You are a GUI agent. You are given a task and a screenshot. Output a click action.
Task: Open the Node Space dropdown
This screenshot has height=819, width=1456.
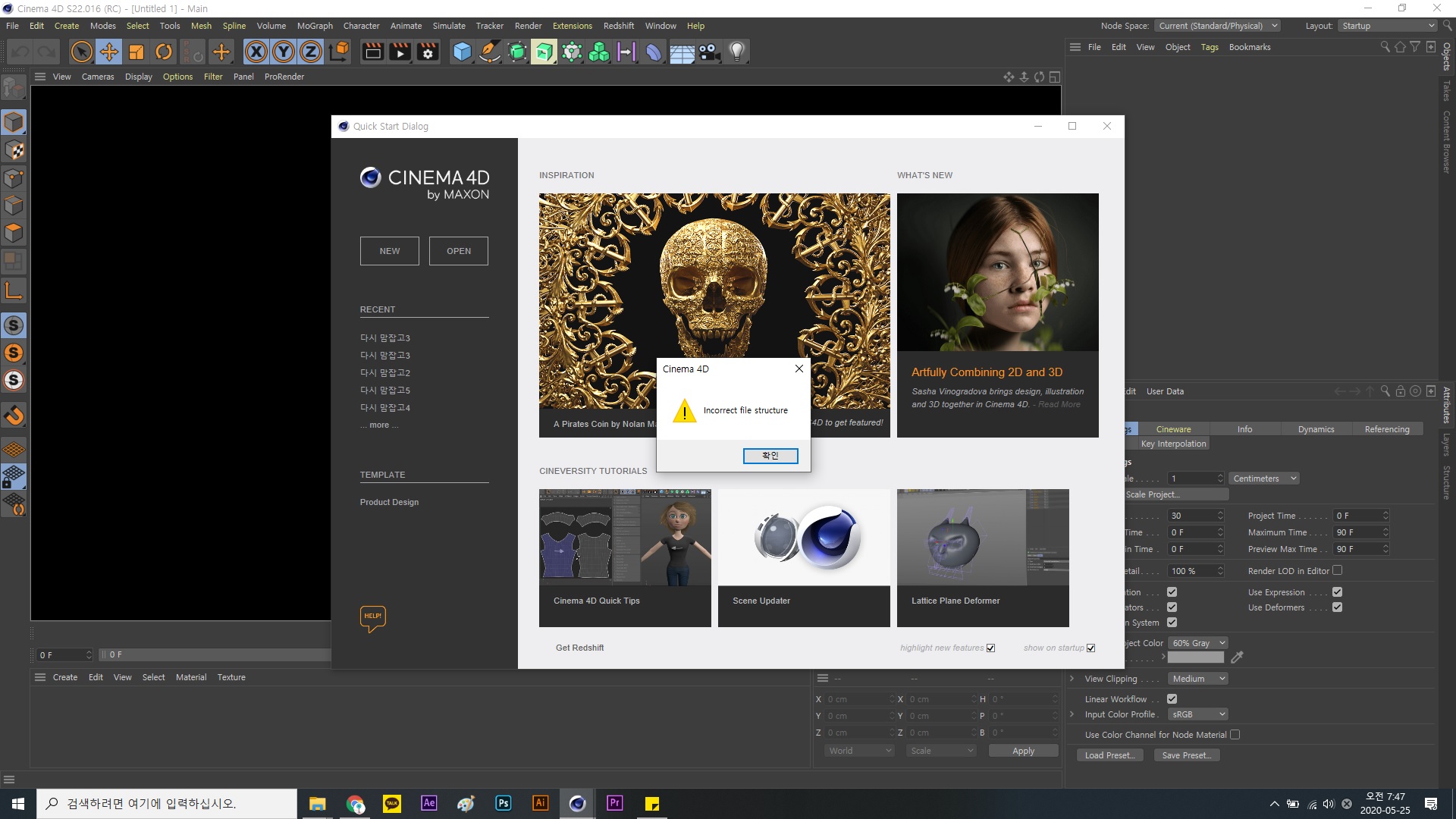[x=1217, y=26]
